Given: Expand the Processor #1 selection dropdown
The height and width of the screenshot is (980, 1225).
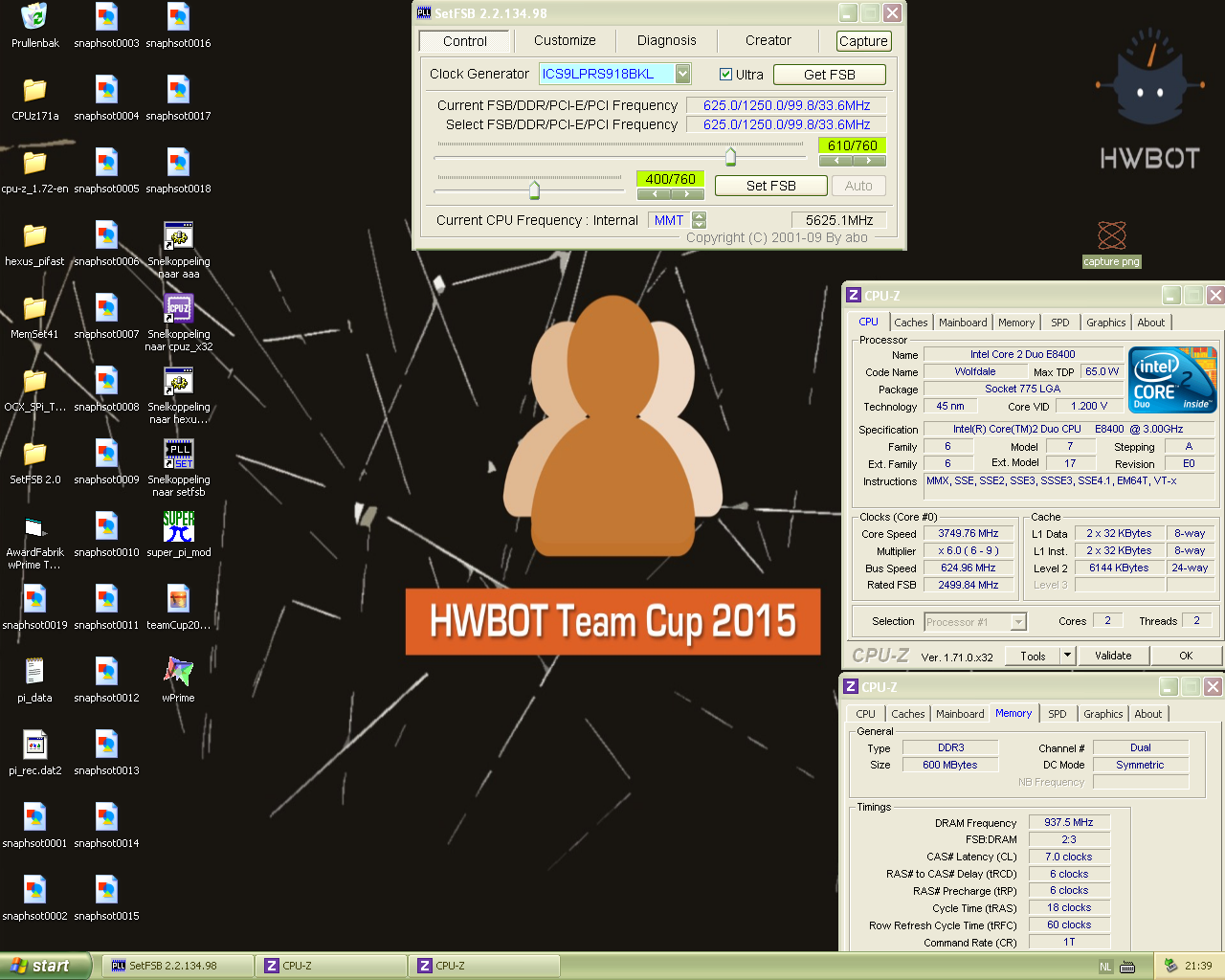Looking at the screenshot, I should click(1018, 622).
